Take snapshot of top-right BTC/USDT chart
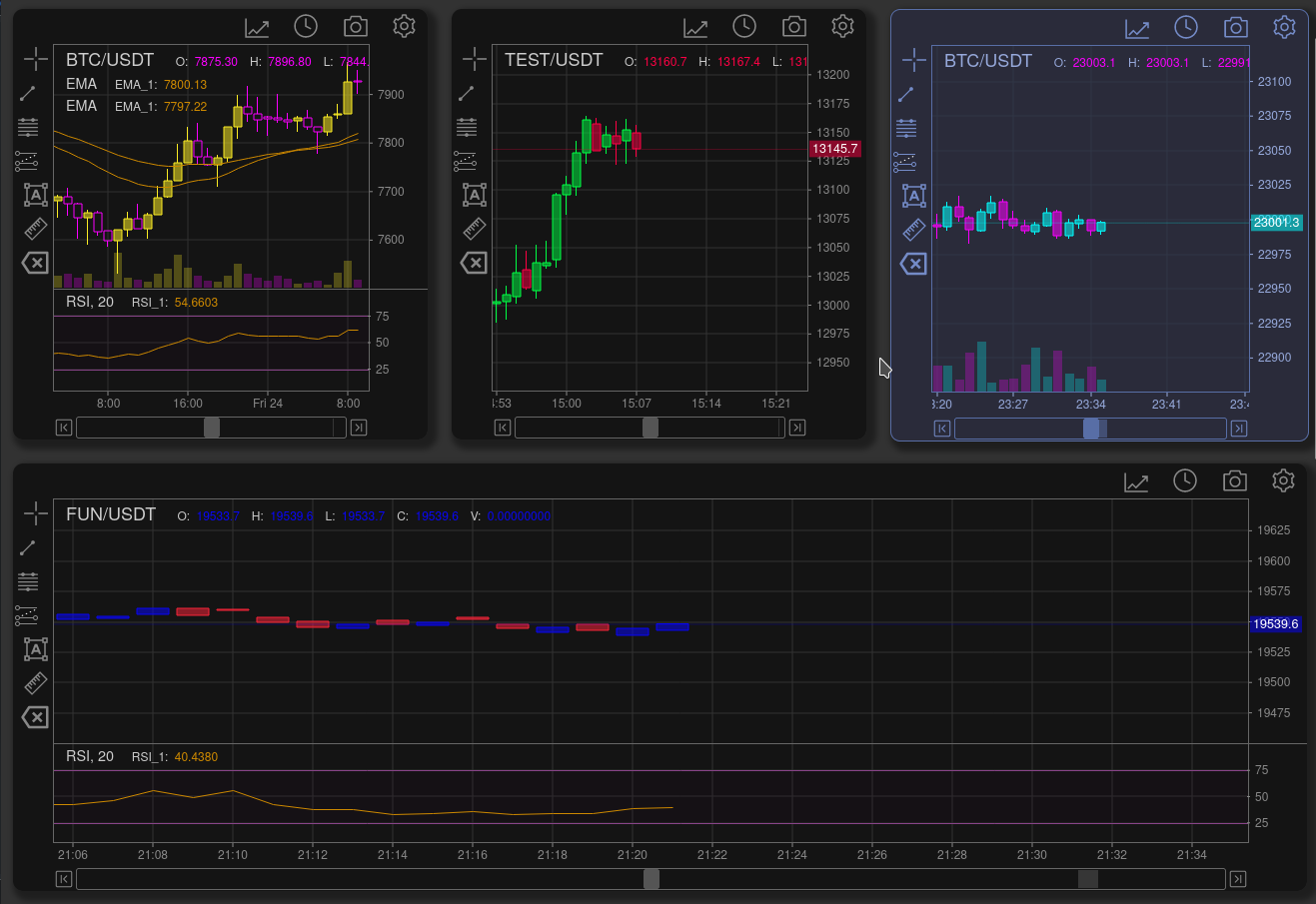The height and width of the screenshot is (904, 1316). (1236, 28)
